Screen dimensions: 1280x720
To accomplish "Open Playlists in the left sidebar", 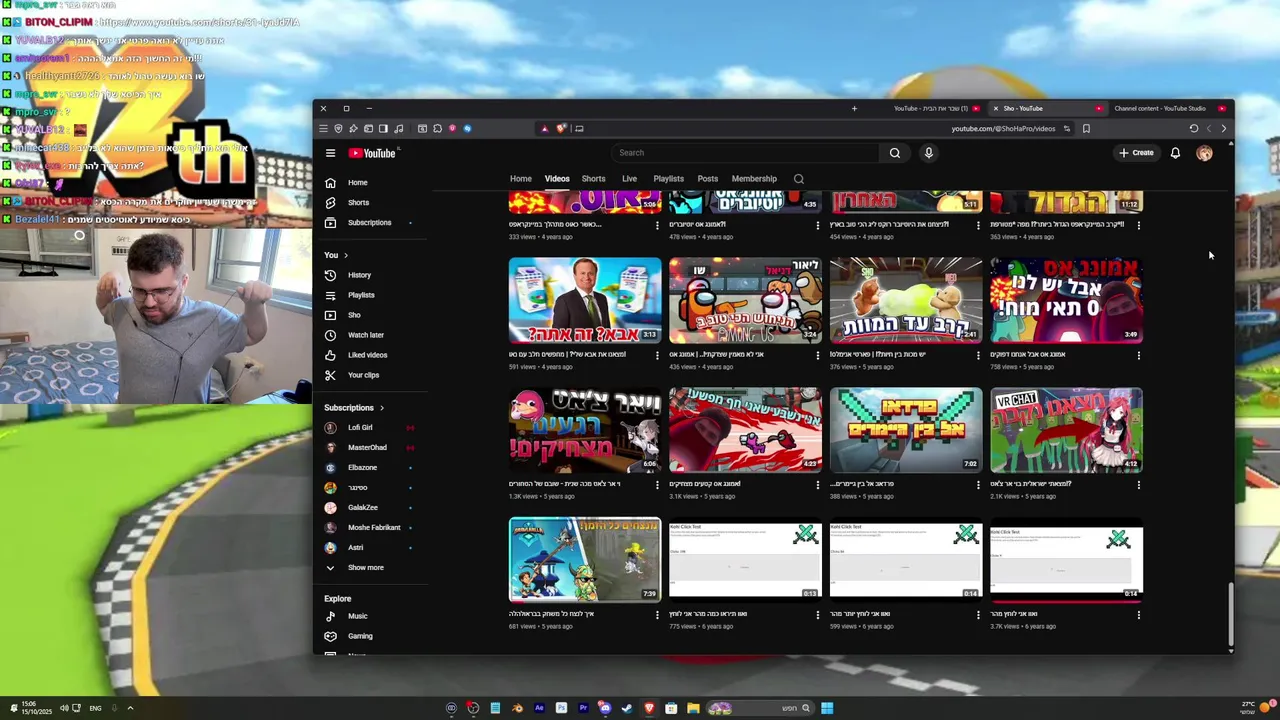I will [361, 295].
